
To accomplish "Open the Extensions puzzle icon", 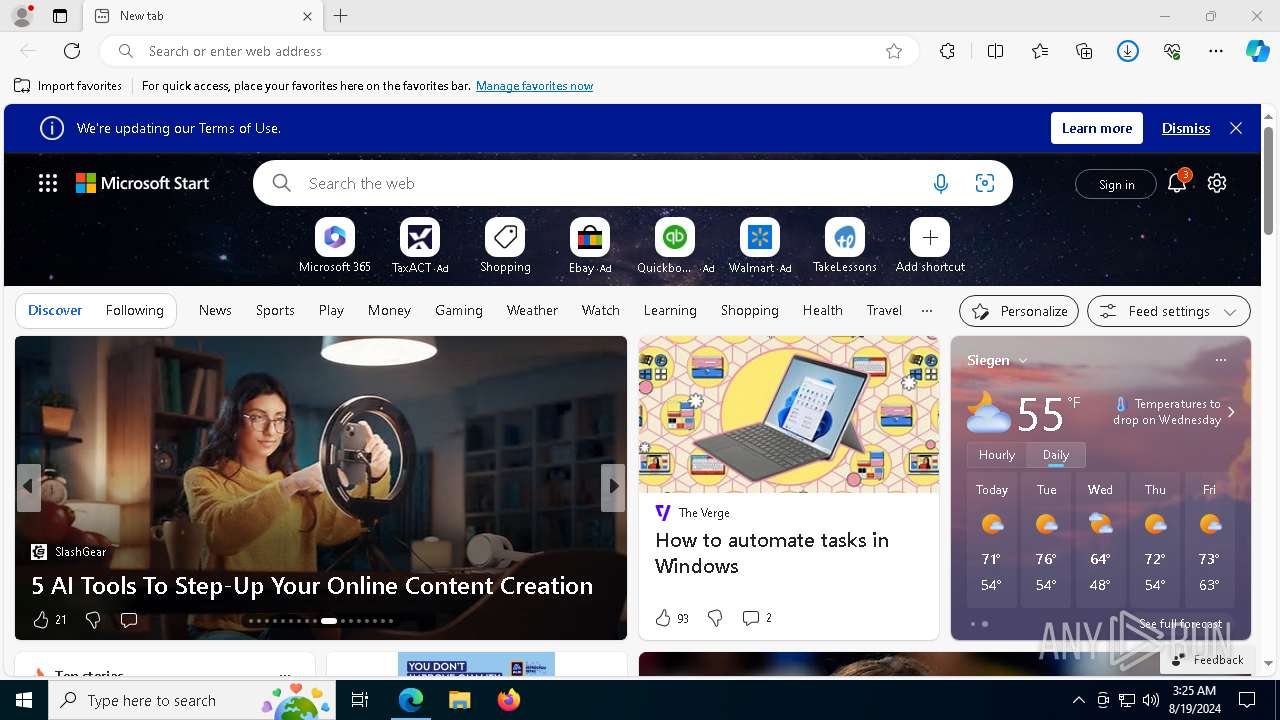I will (947, 51).
